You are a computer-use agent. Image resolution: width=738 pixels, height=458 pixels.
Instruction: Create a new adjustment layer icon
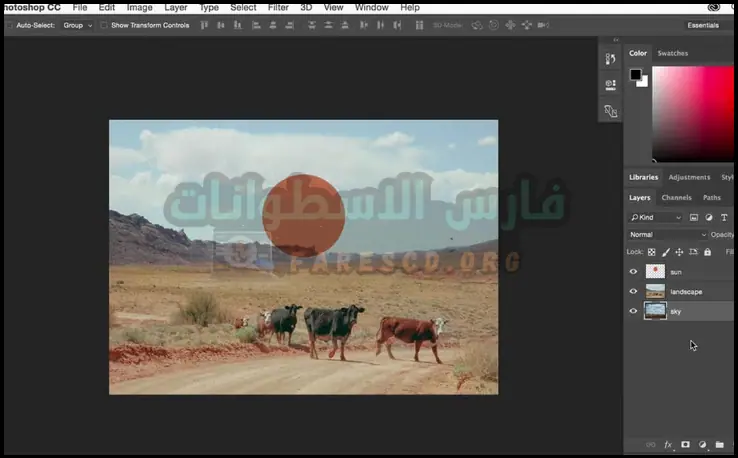tap(702, 445)
